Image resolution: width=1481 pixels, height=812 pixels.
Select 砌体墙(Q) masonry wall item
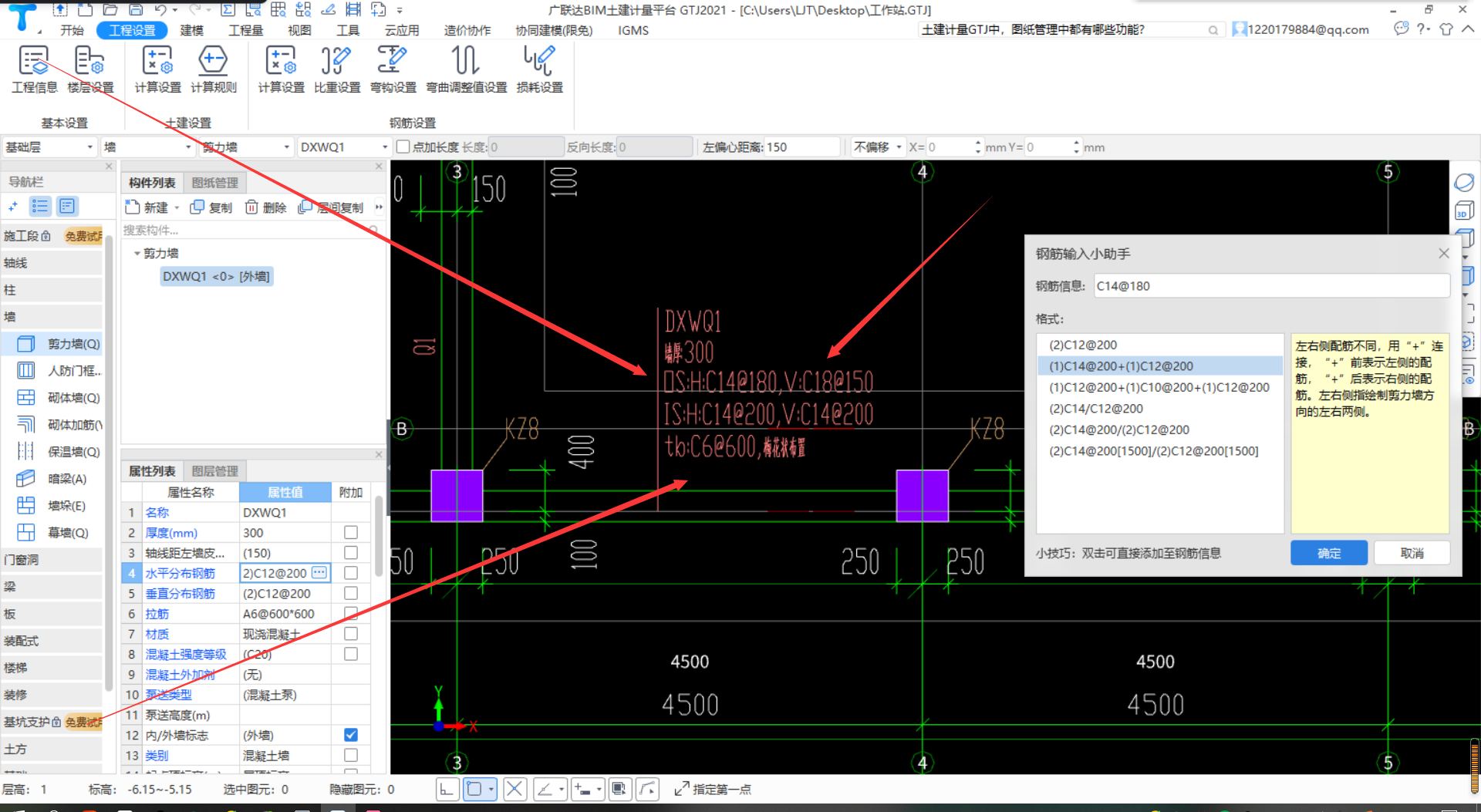pos(59,398)
